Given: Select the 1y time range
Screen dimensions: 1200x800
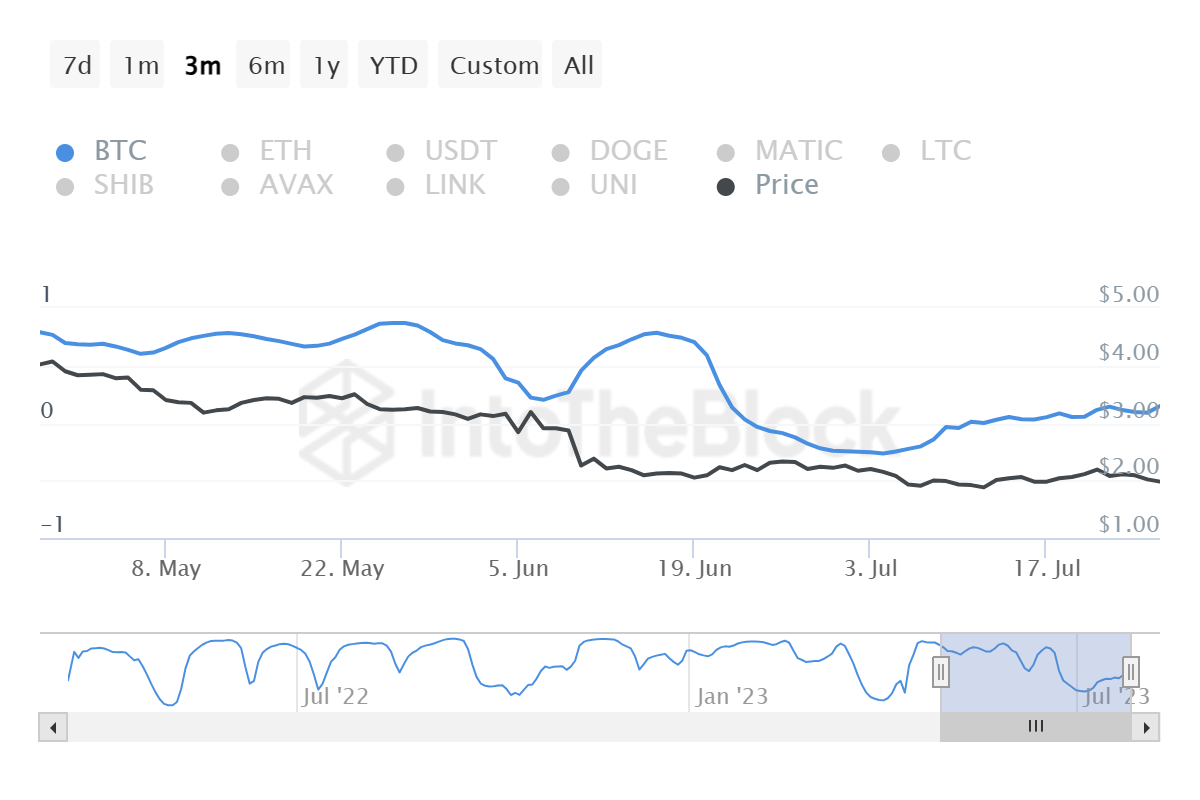Looking at the screenshot, I should pyautogui.click(x=326, y=66).
